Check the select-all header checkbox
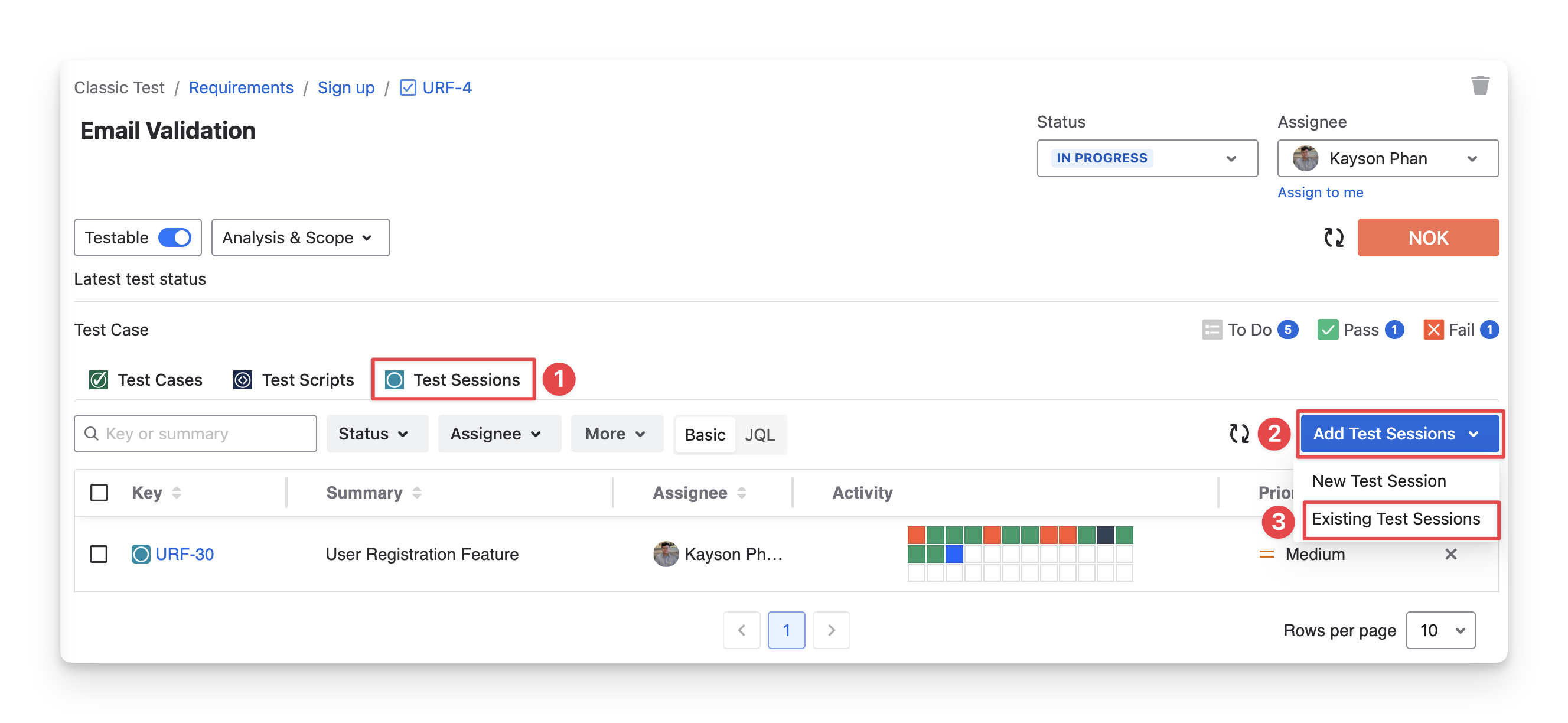This screenshot has width=1568, height=723. click(x=99, y=493)
